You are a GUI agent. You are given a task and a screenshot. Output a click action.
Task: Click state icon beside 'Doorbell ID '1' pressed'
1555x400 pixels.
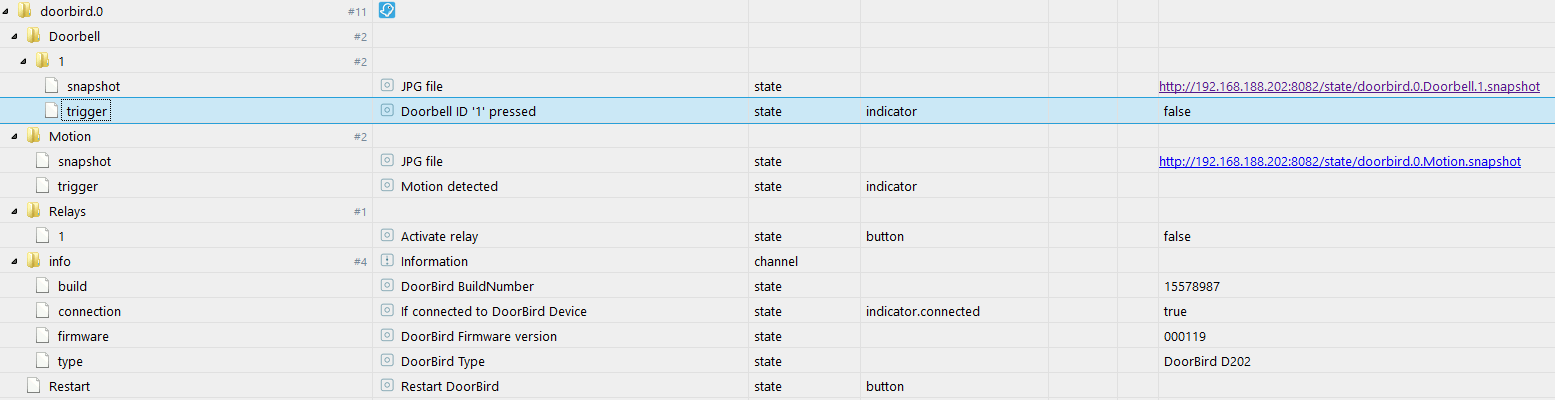tap(387, 111)
